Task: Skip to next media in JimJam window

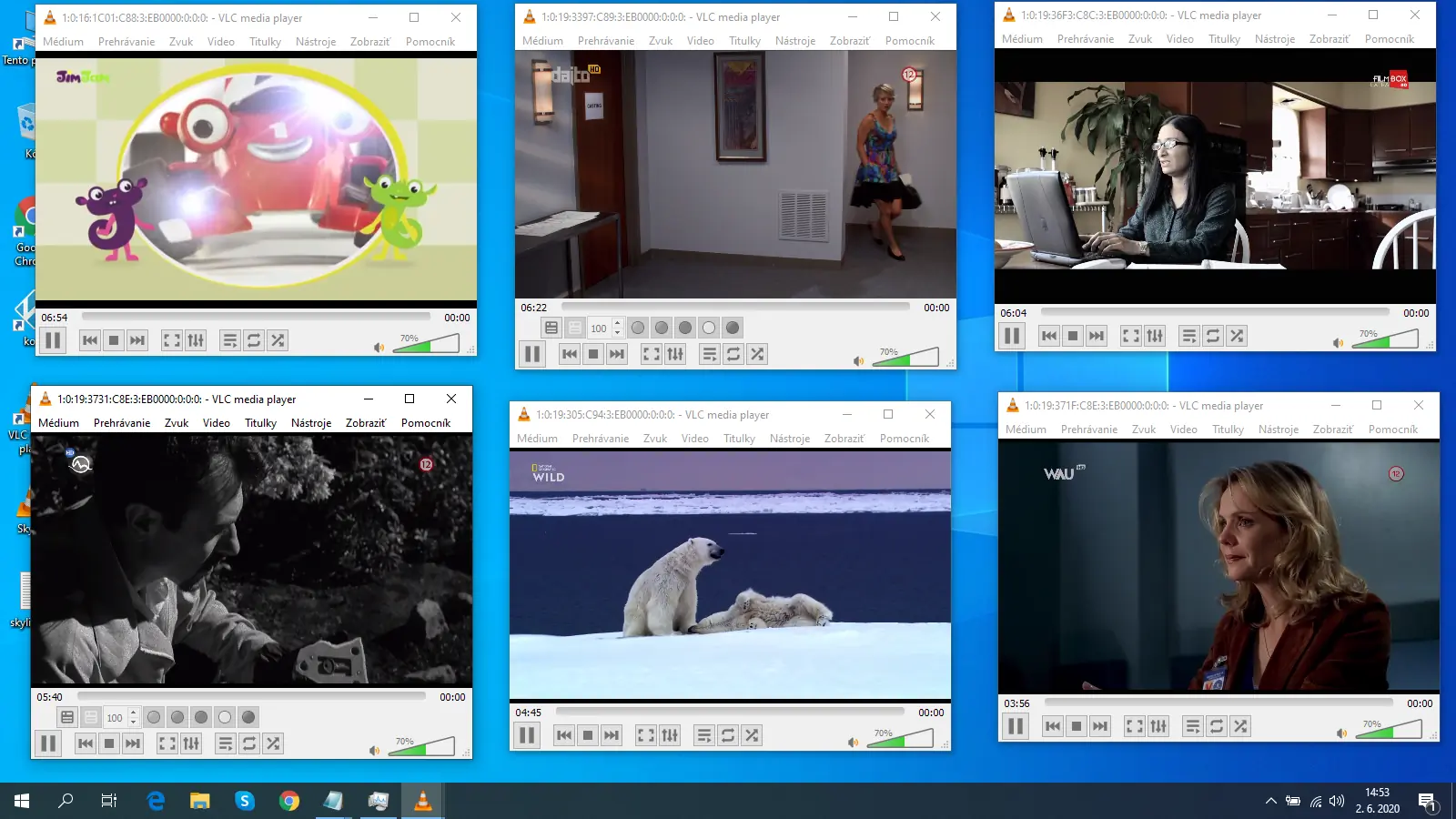Action: (137, 340)
